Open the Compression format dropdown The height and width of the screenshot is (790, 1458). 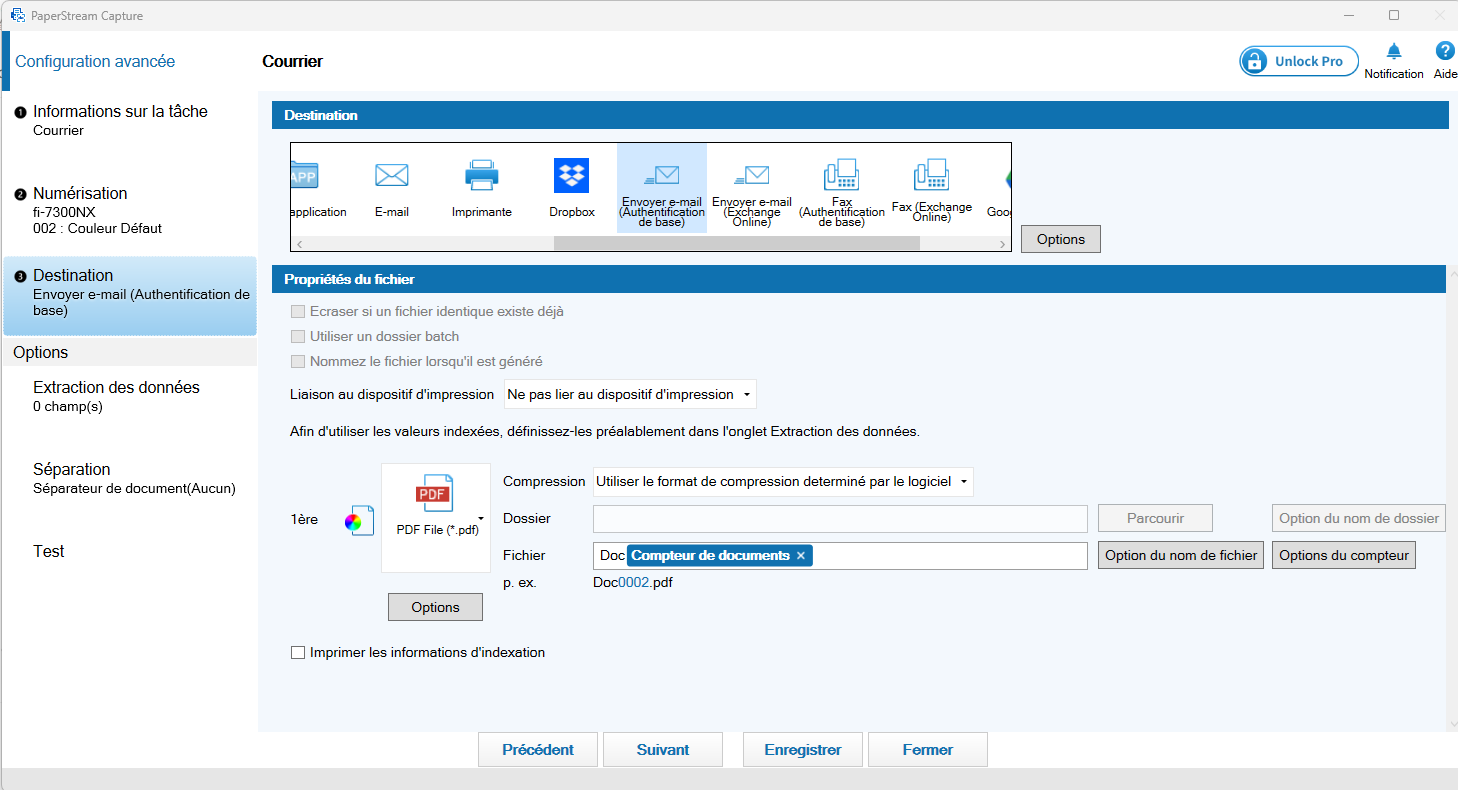pos(783,482)
